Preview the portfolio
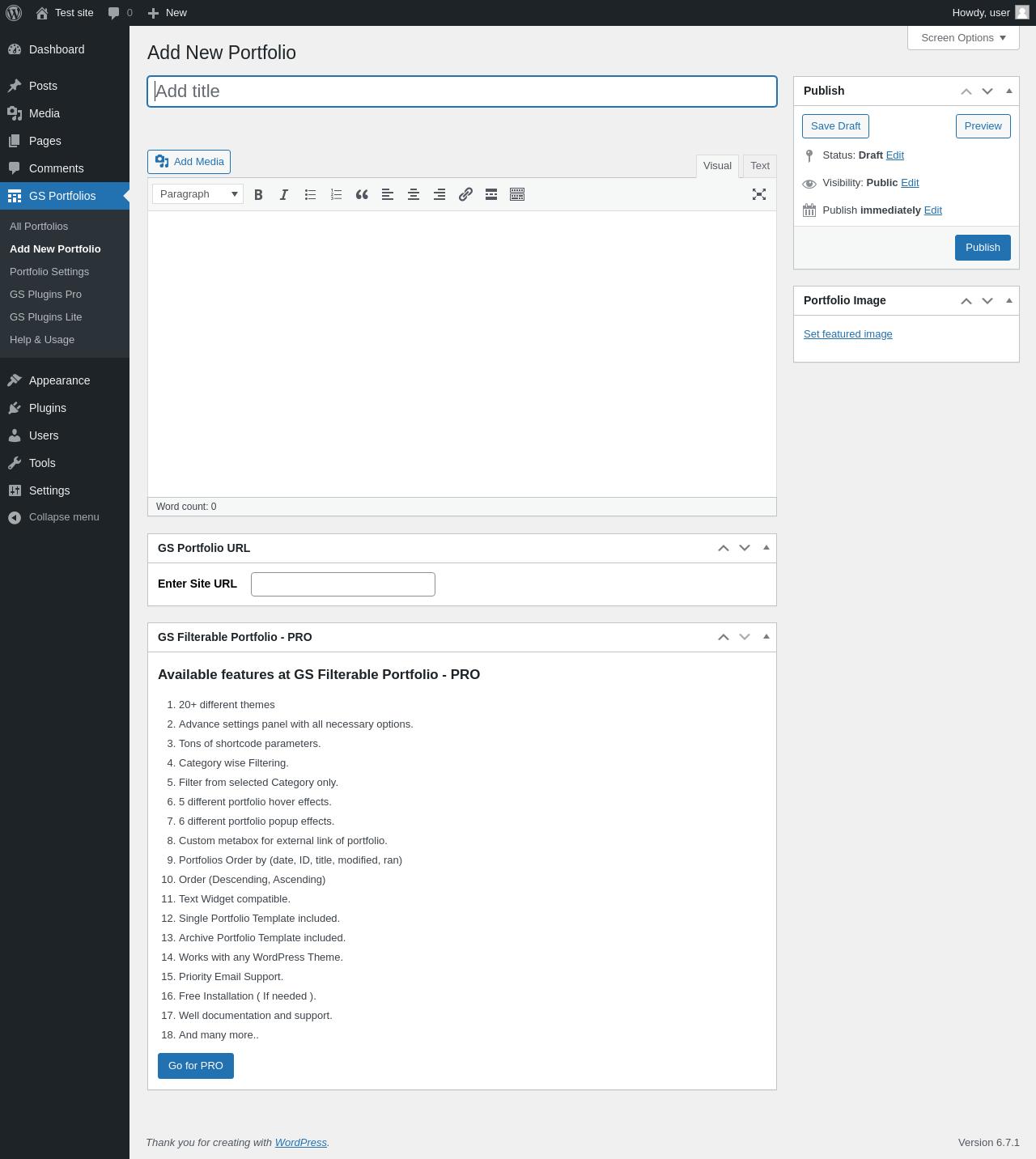The width and height of the screenshot is (1036, 1159). pos(983,126)
